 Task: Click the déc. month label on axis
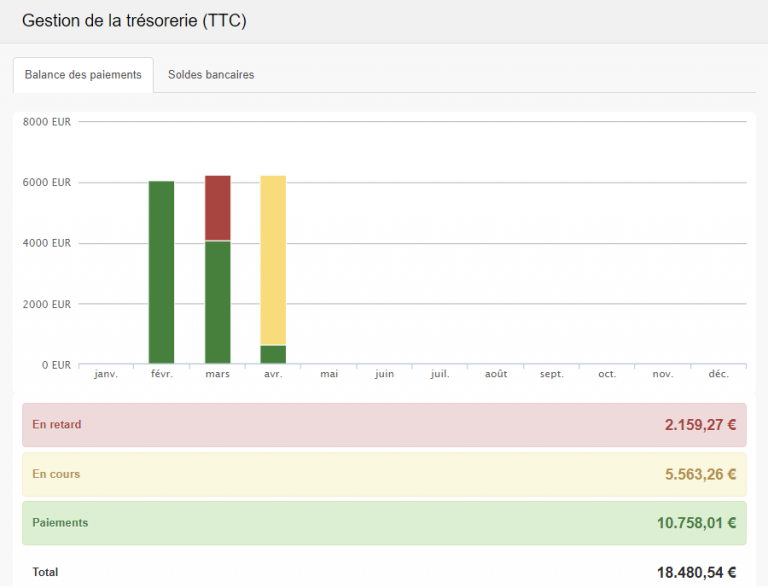(x=718, y=374)
